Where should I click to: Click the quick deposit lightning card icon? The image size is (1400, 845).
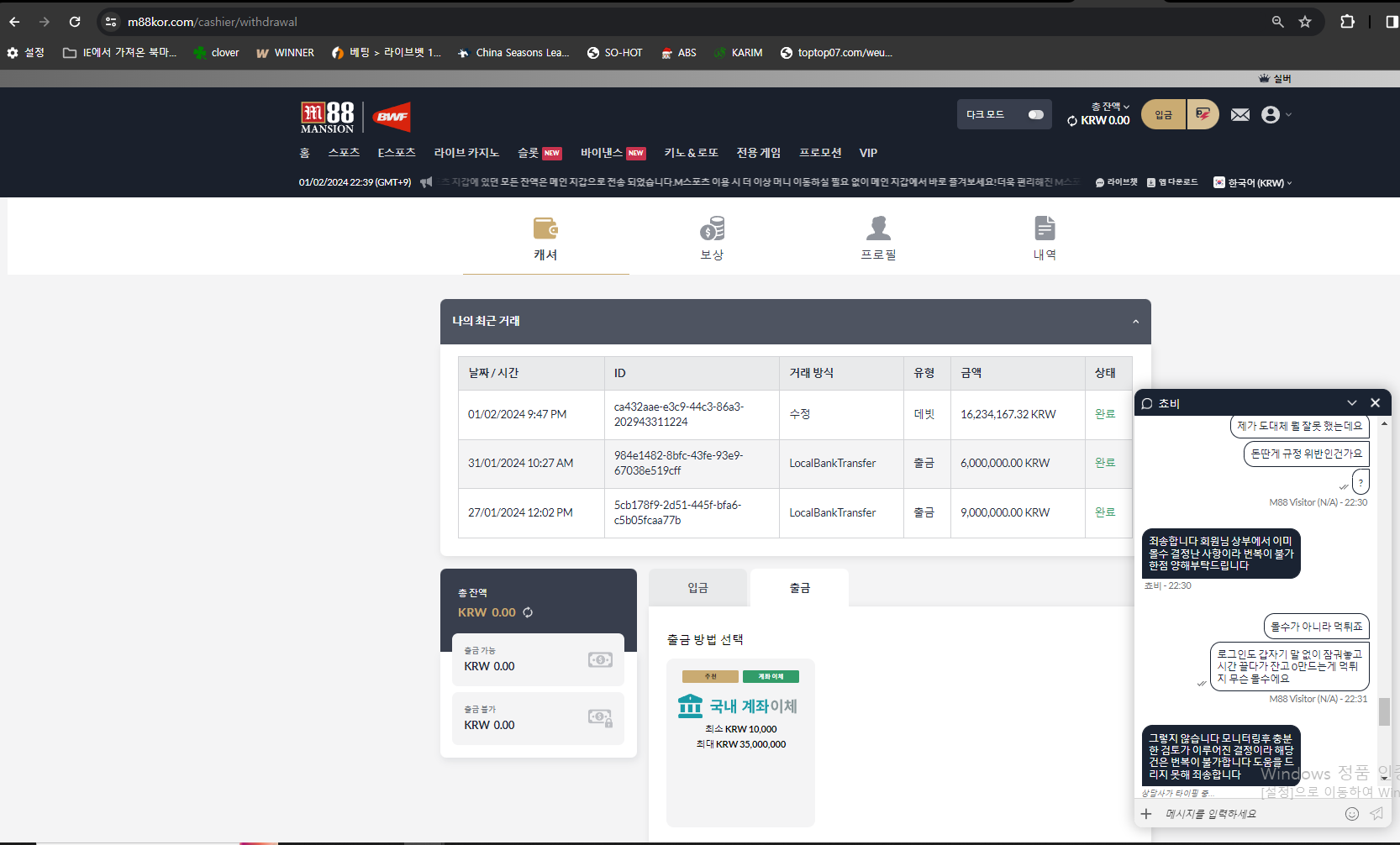point(1203,114)
